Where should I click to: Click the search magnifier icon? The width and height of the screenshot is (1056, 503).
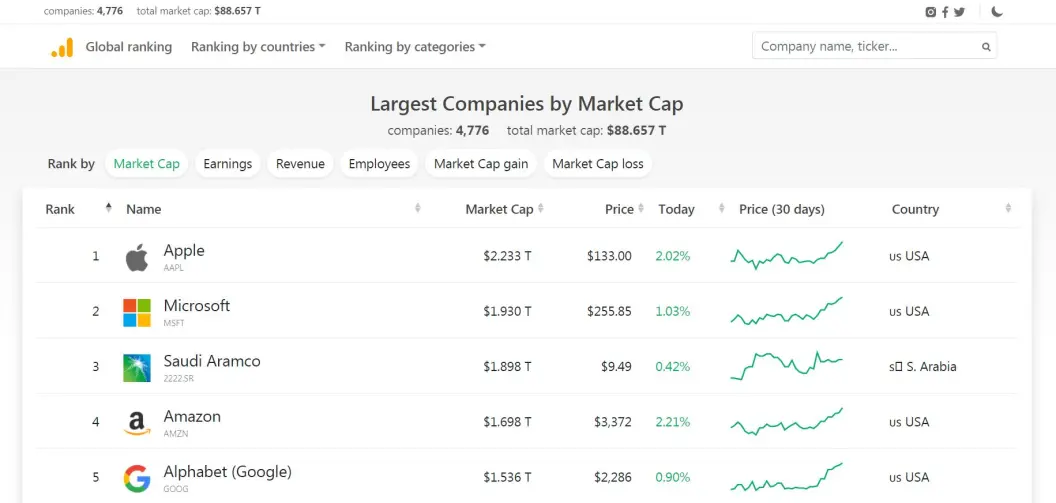[986, 47]
